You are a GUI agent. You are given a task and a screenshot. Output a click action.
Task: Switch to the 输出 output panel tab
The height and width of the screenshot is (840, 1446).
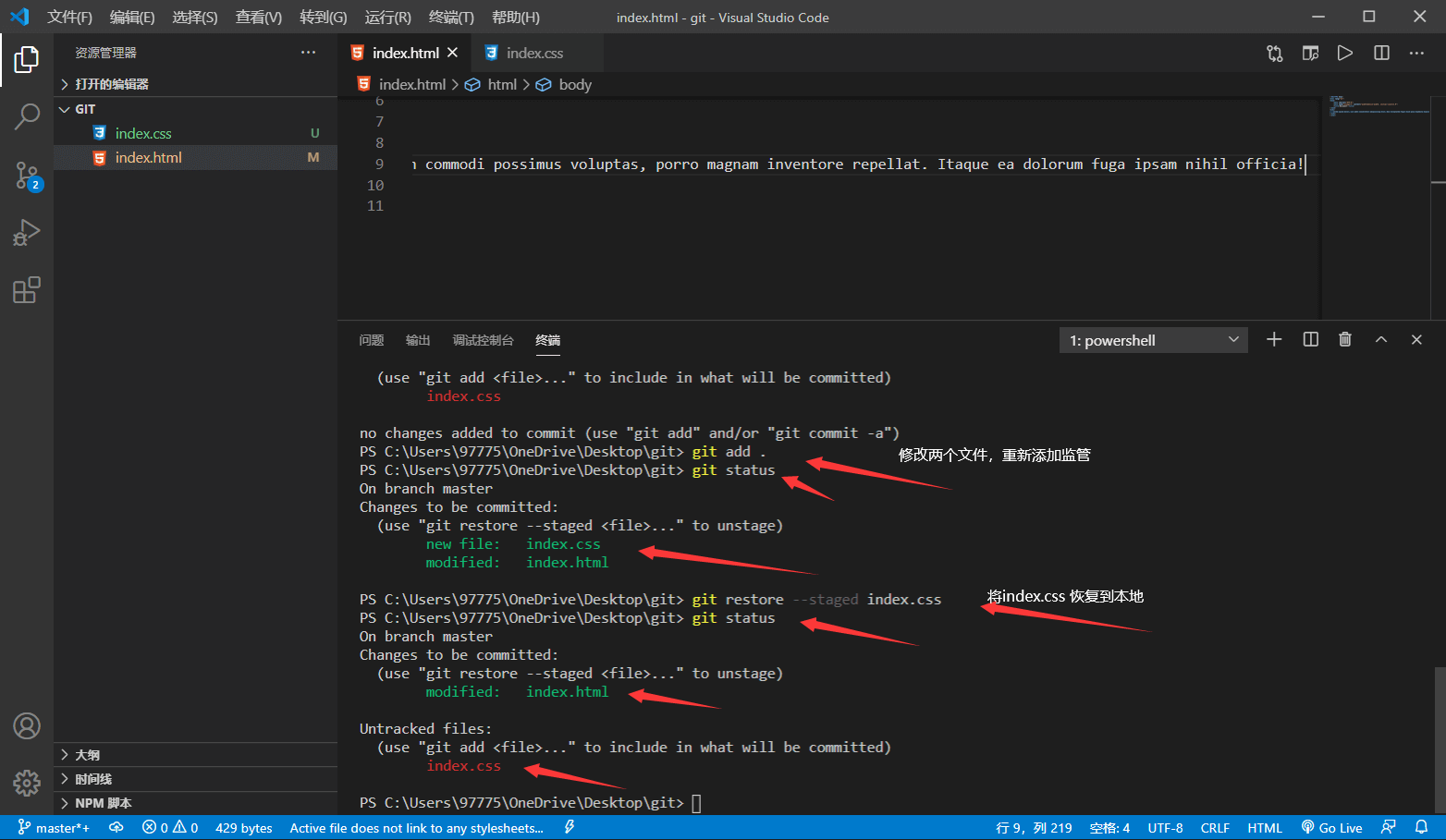(418, 340)
